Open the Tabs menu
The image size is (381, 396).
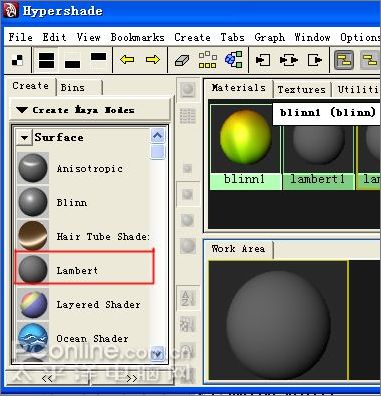click(232, 37)
